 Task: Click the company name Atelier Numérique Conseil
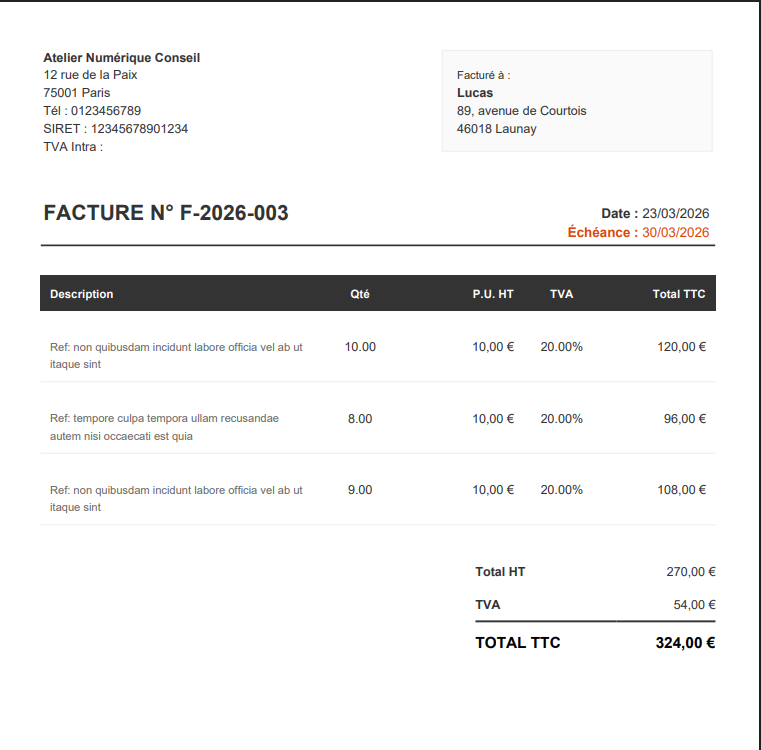[121, 58]
